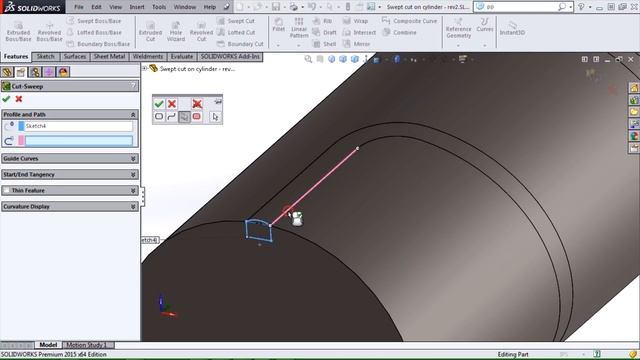This screenshot has width=640, height=360.
Task: Open the Insert menu
Action: 137,7
